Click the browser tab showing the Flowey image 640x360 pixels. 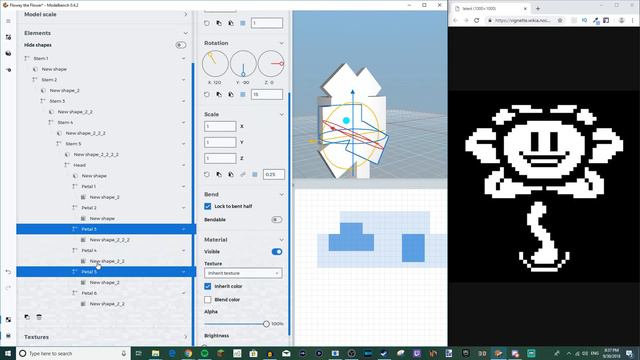pos(490,8)
